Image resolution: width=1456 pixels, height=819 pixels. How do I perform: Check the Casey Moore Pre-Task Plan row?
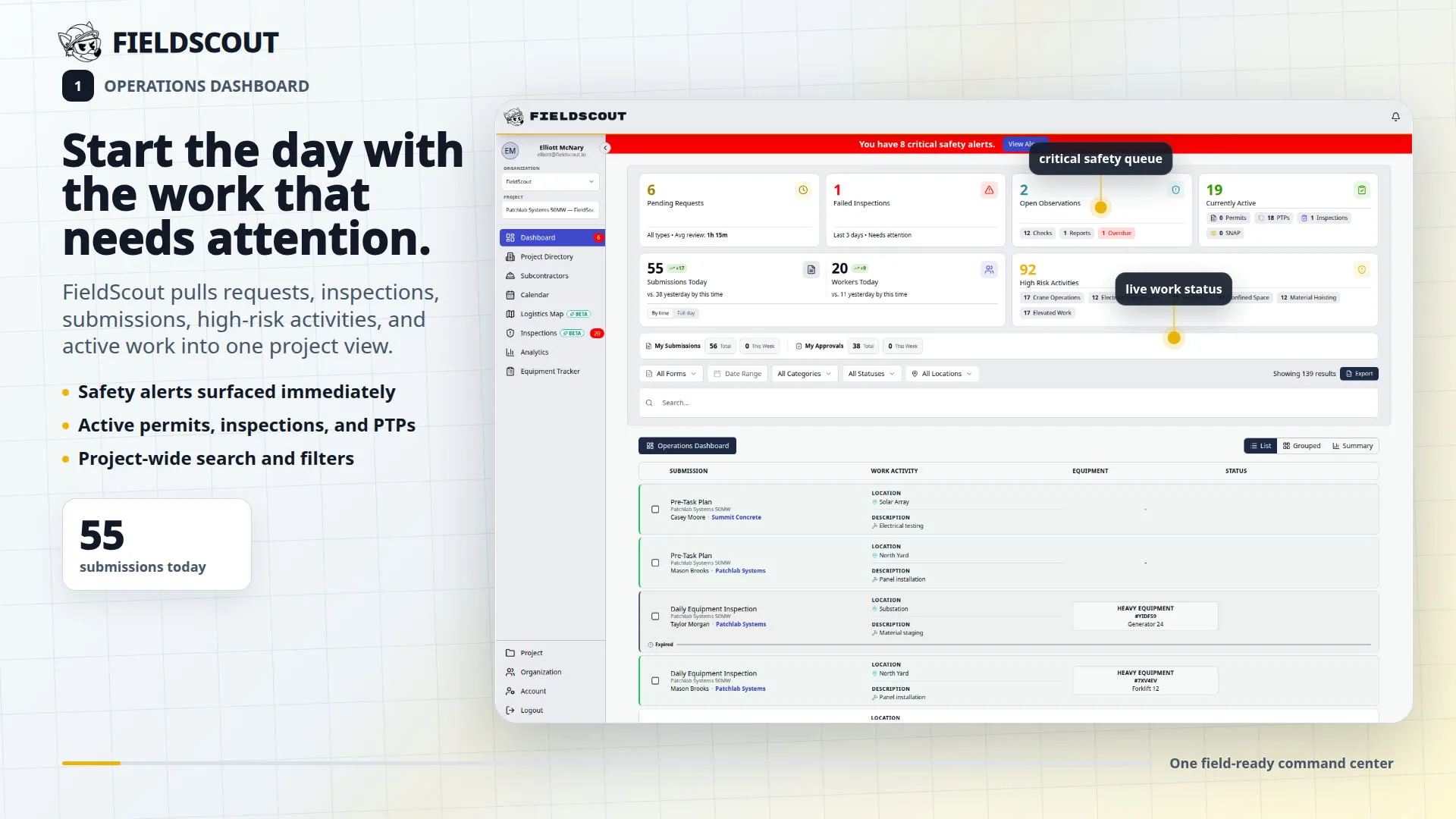(655, 510)
